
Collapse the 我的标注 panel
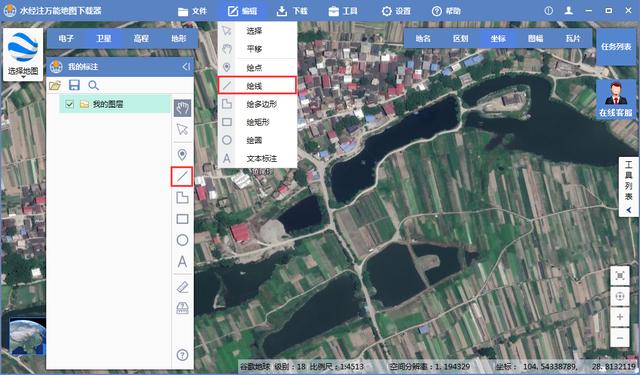[186, 67]
